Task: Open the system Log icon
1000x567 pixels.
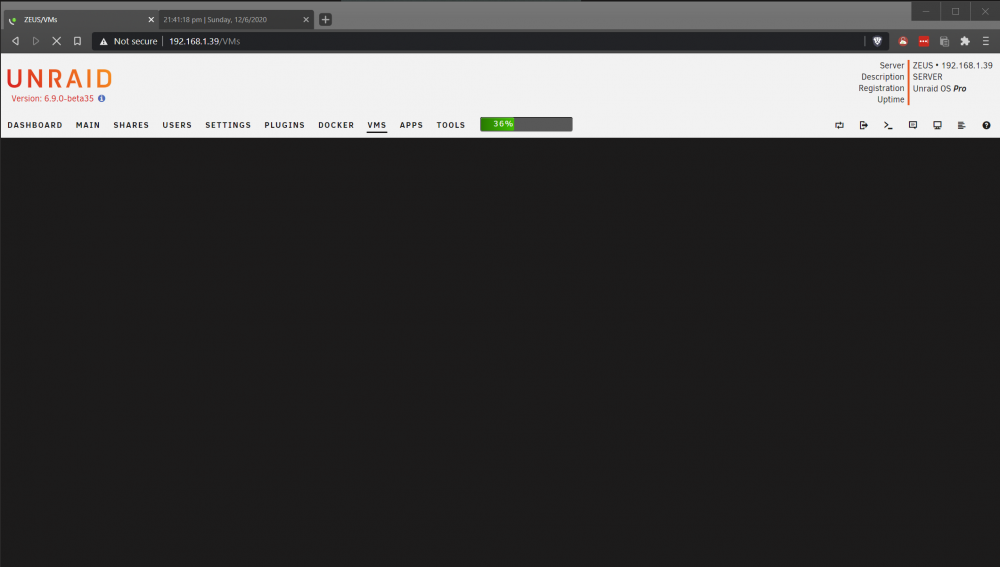Action: [961, 125]
